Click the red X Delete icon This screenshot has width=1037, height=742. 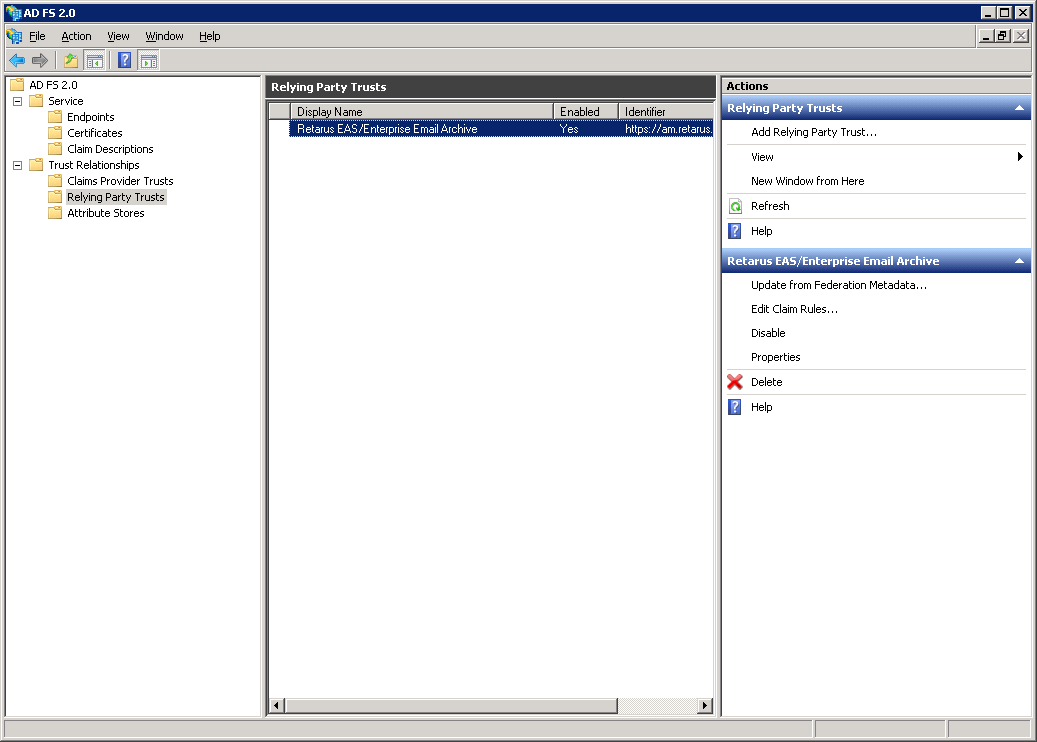(735, 382)
